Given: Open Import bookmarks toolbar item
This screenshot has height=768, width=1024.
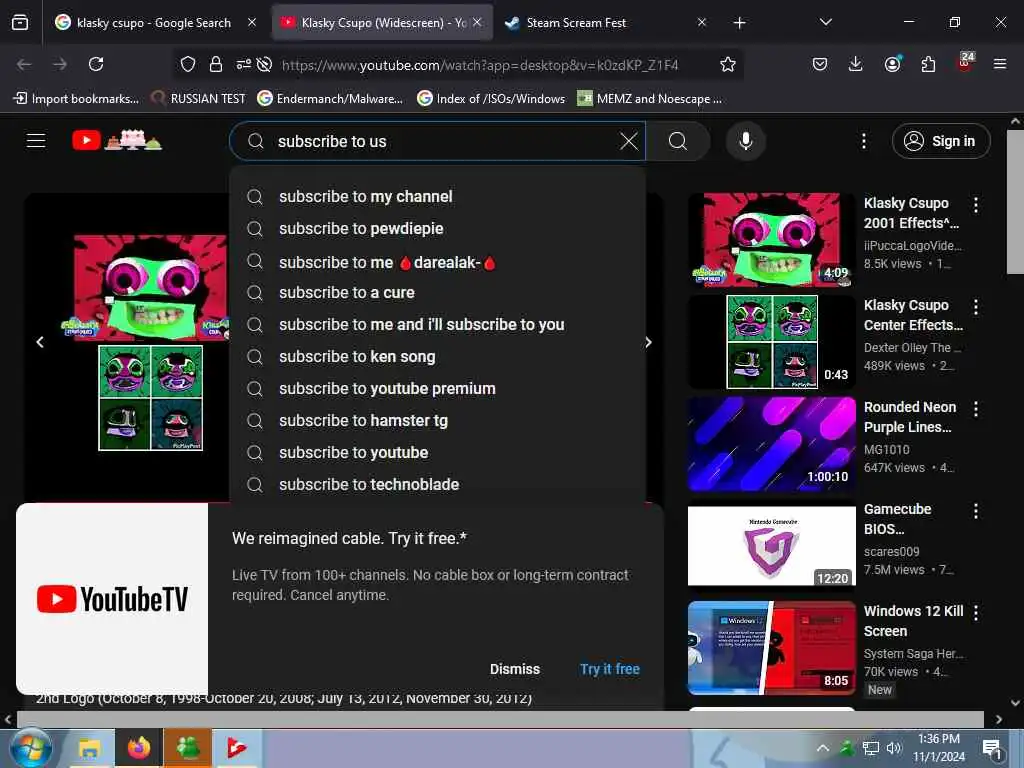Looking at the screenshot, I should 76,99.
